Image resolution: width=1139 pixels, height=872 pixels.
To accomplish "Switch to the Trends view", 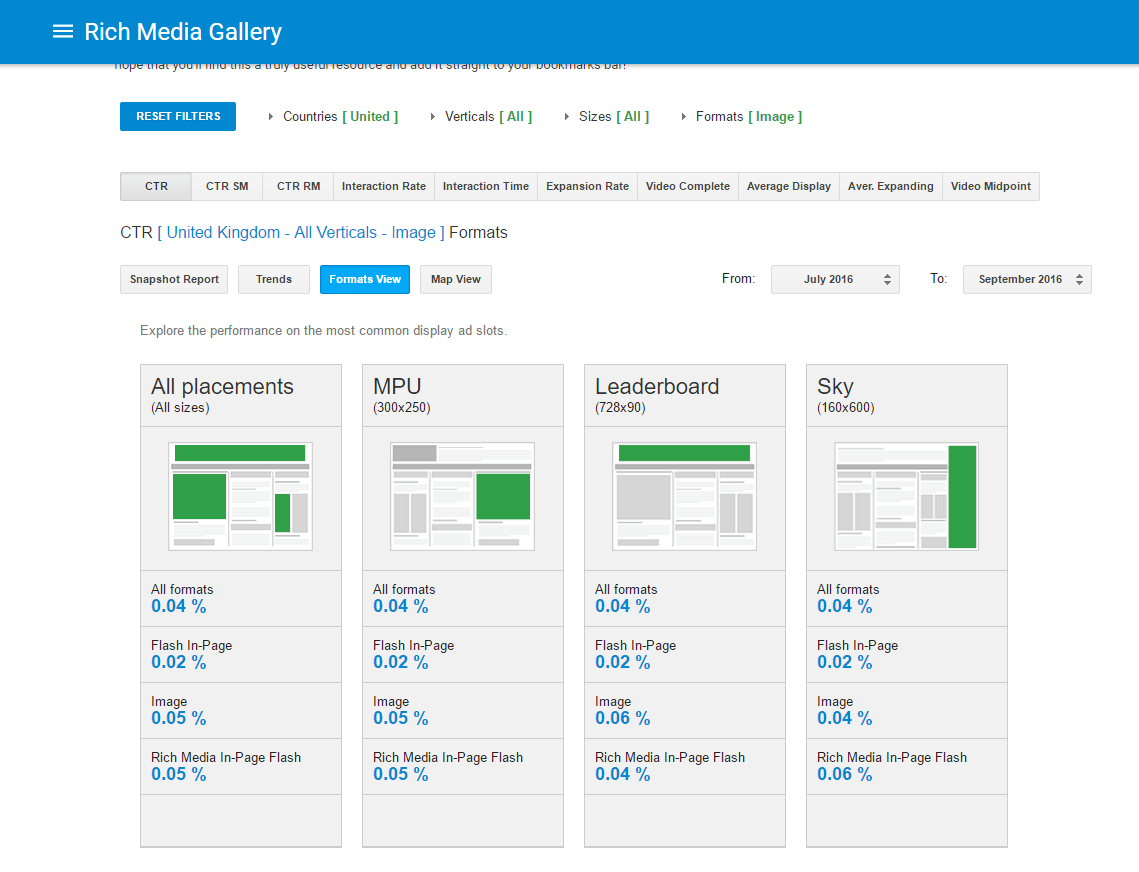I will [x=273, y=279].
